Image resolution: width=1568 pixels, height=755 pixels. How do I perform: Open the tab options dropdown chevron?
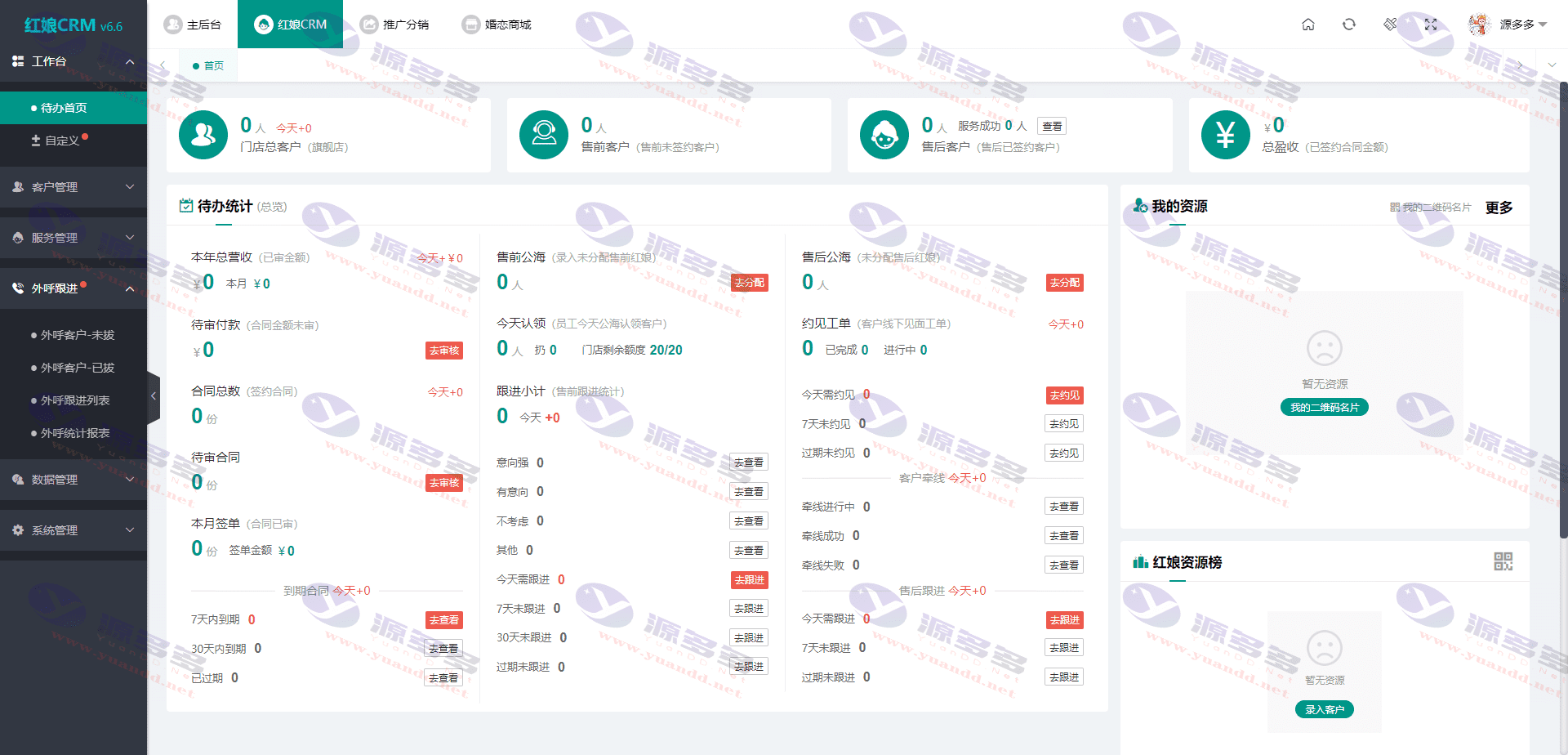coord(1552,65)
